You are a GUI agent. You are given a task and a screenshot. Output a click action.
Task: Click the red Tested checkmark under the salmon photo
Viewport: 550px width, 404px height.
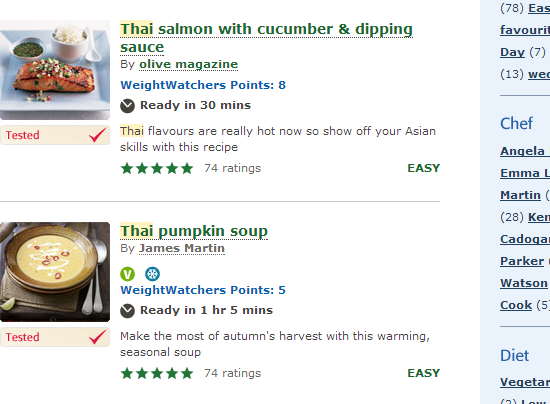click(98, 135)
